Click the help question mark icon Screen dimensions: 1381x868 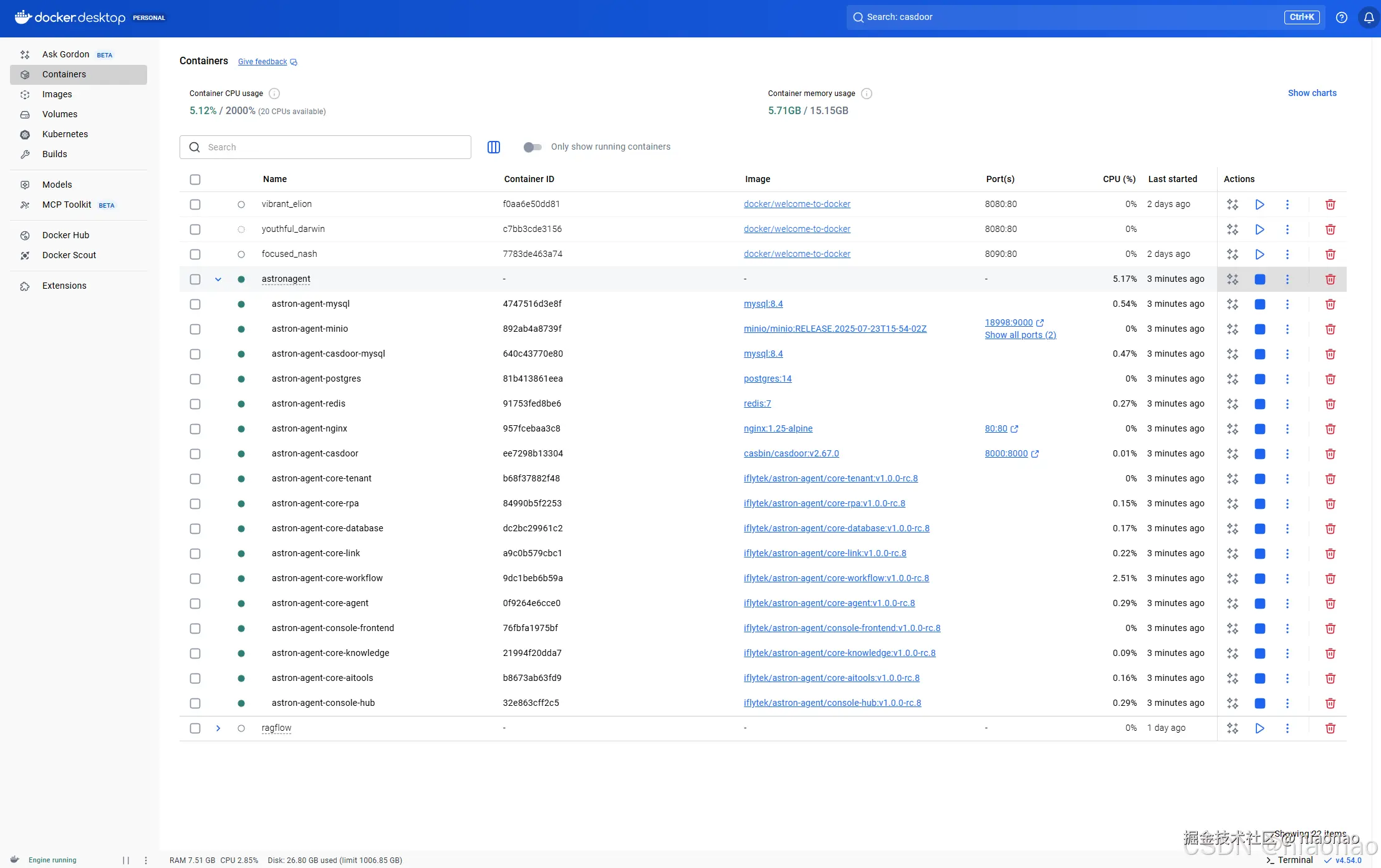1342,17
